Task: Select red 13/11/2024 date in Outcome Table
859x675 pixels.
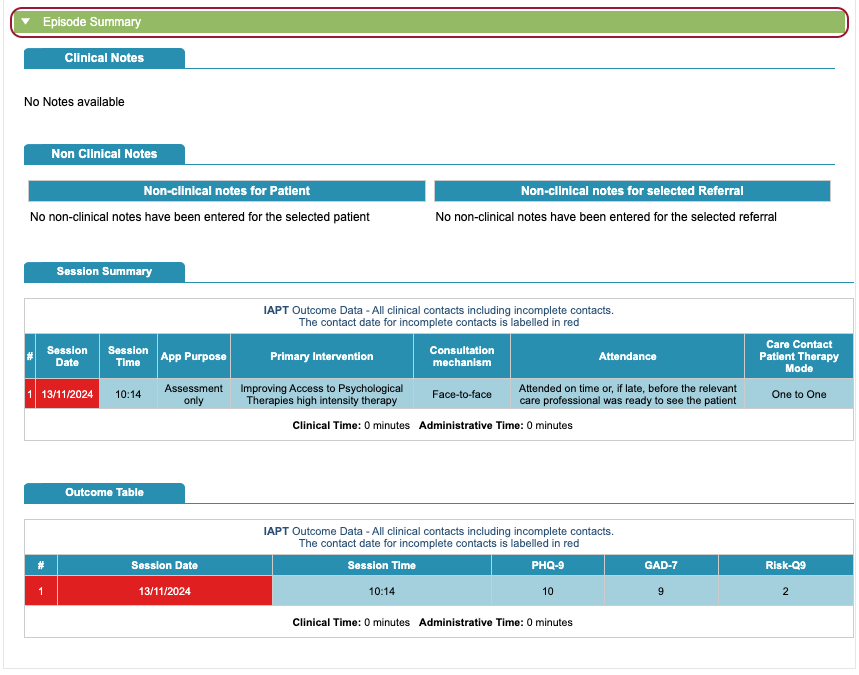Action: (x=165, y=591)
